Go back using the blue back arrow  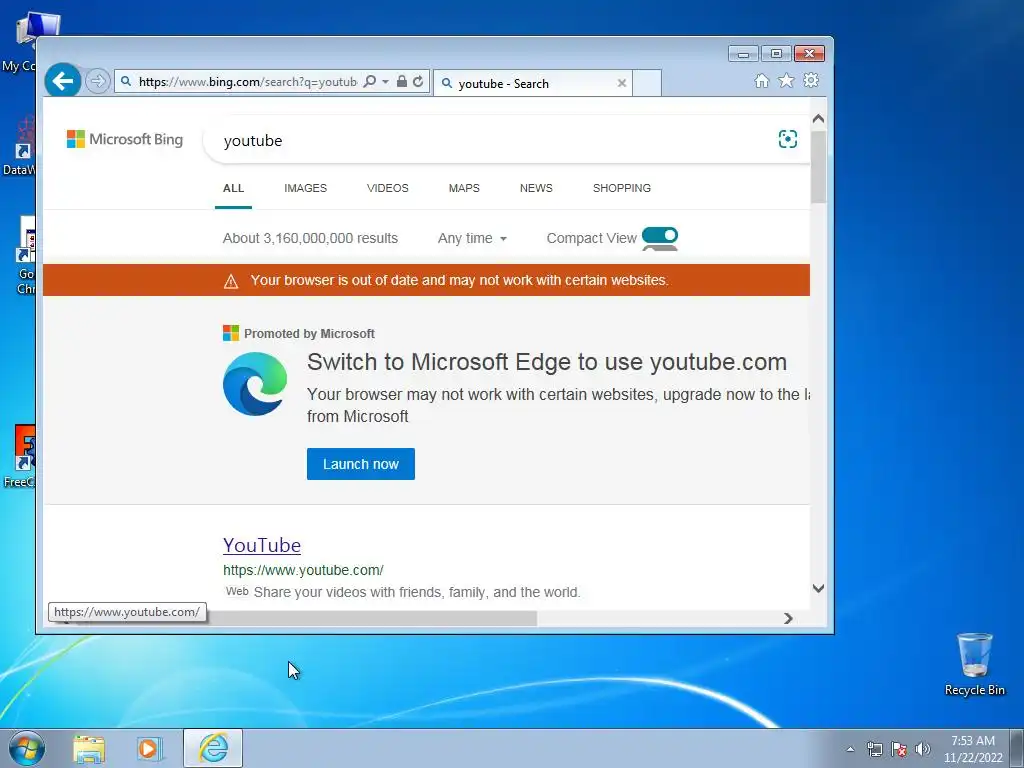point(63,81)
